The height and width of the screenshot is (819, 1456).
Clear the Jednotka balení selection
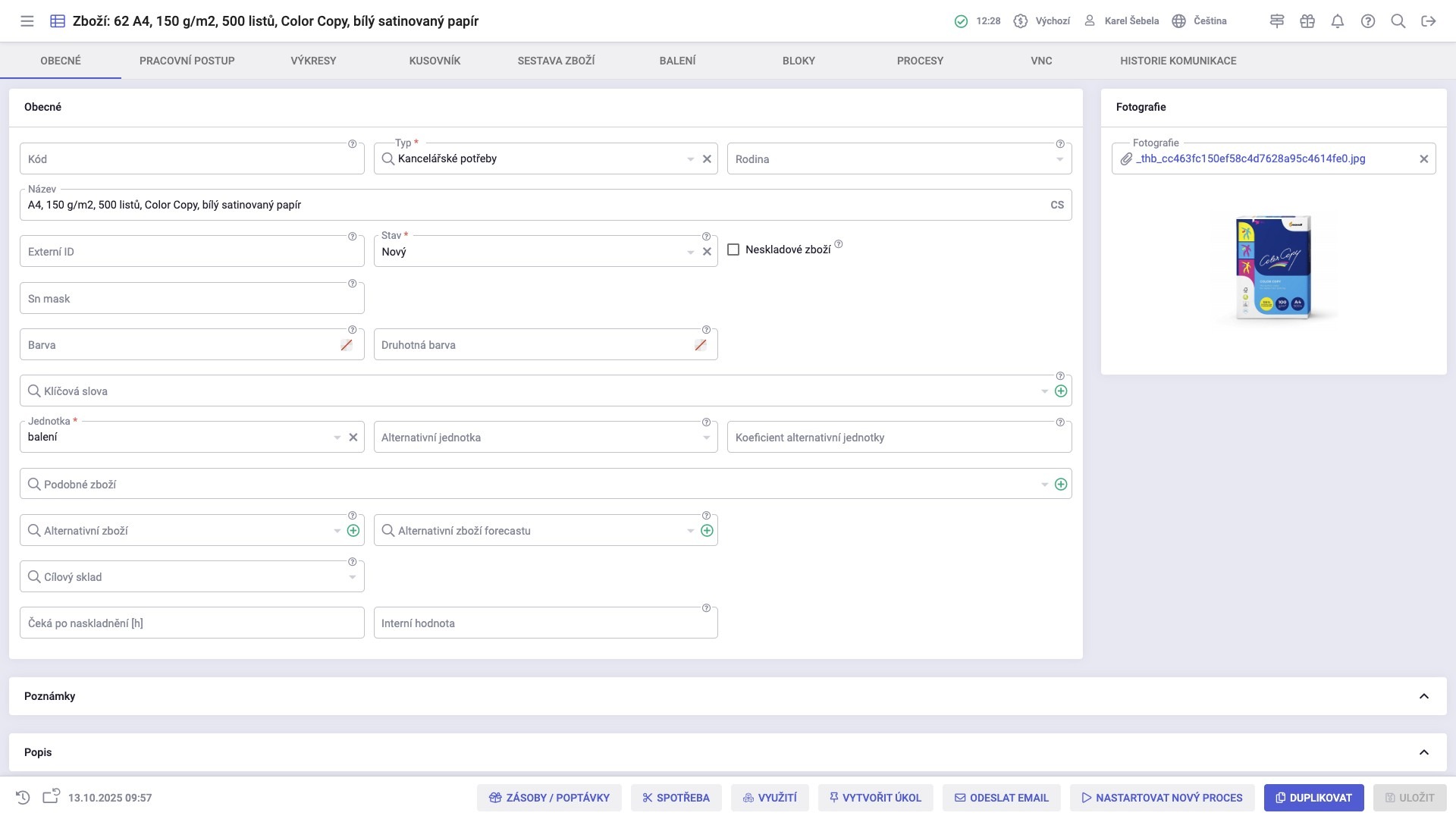[x=353, y=438]
